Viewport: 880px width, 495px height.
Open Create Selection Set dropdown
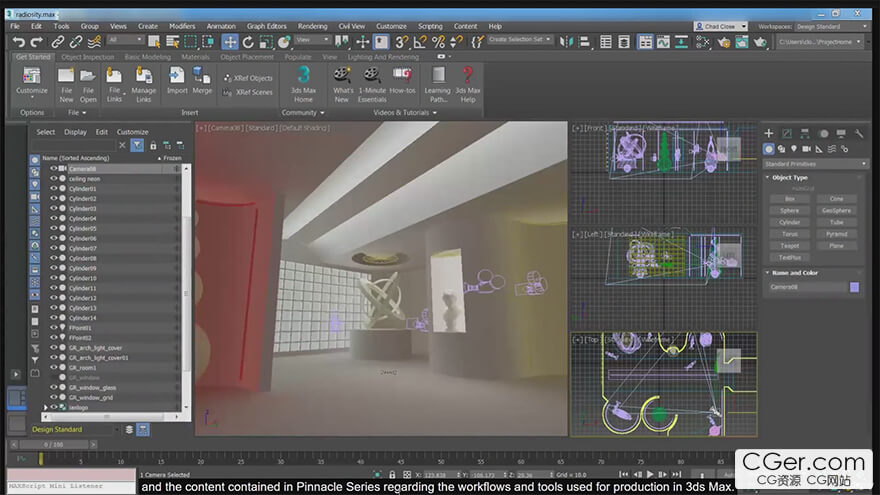pyautogui.click(x=520, y=39)
